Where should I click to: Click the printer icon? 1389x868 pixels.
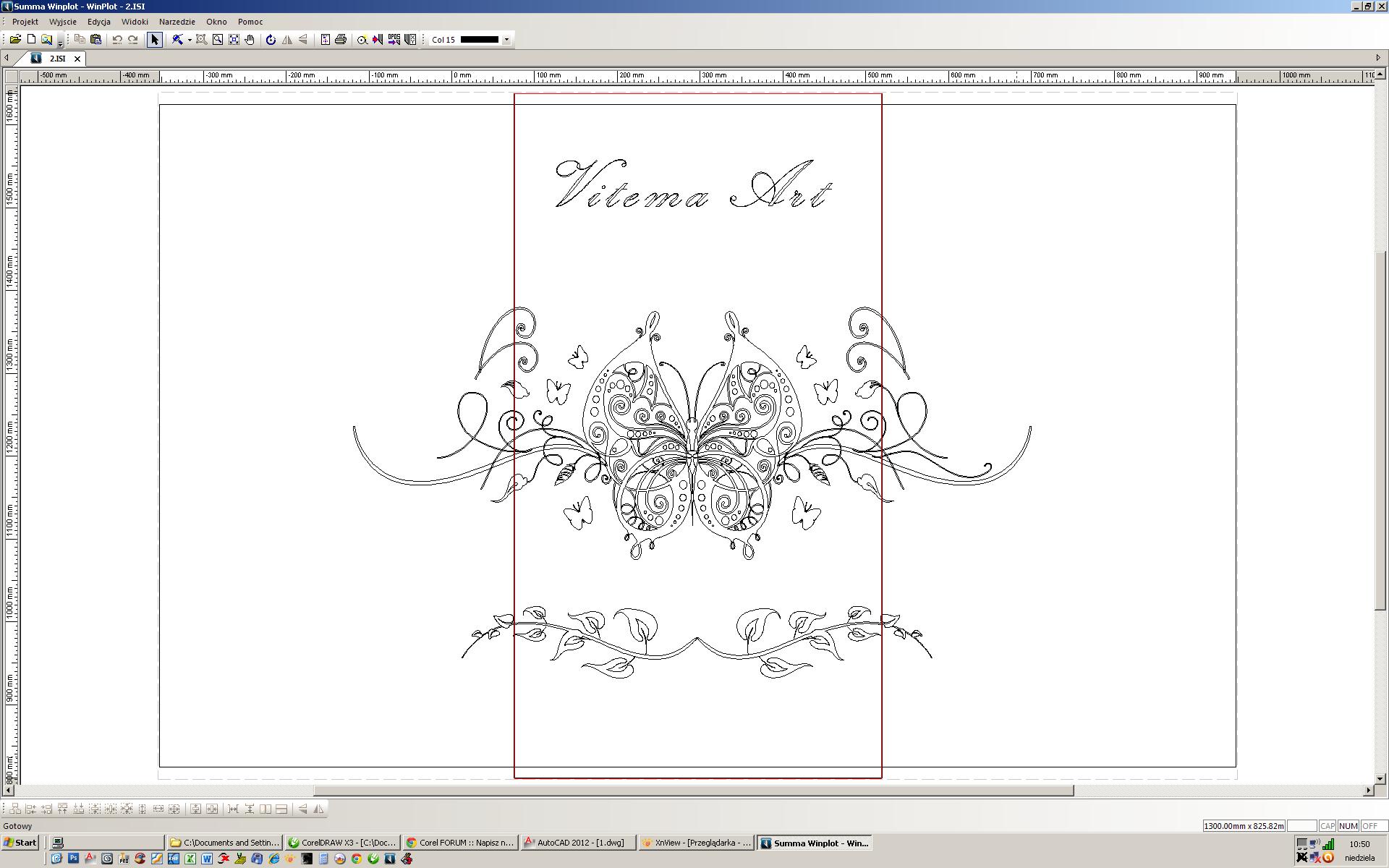341,40
